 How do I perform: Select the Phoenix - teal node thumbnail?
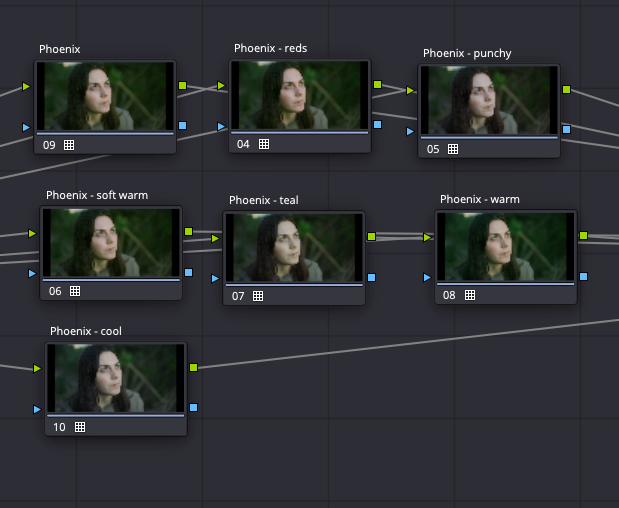coord(293,248)
